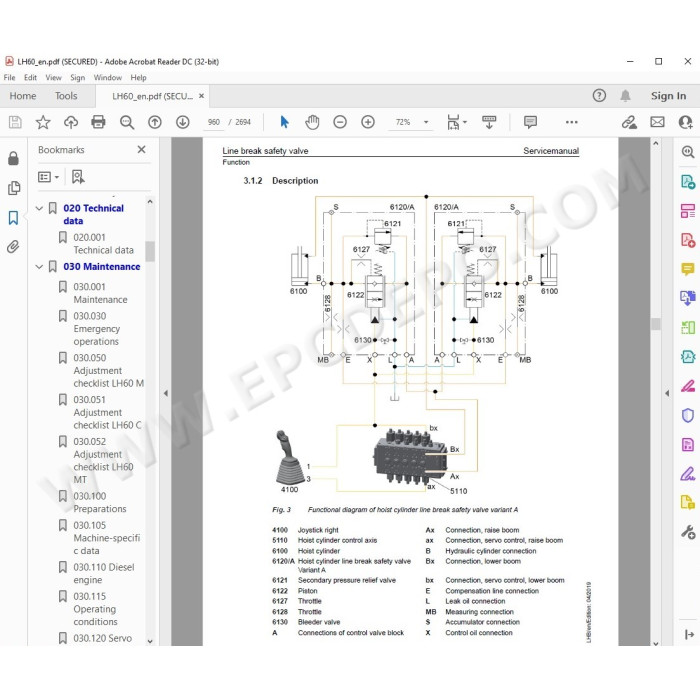
Task: Click the share link icon
Action: 629,122
